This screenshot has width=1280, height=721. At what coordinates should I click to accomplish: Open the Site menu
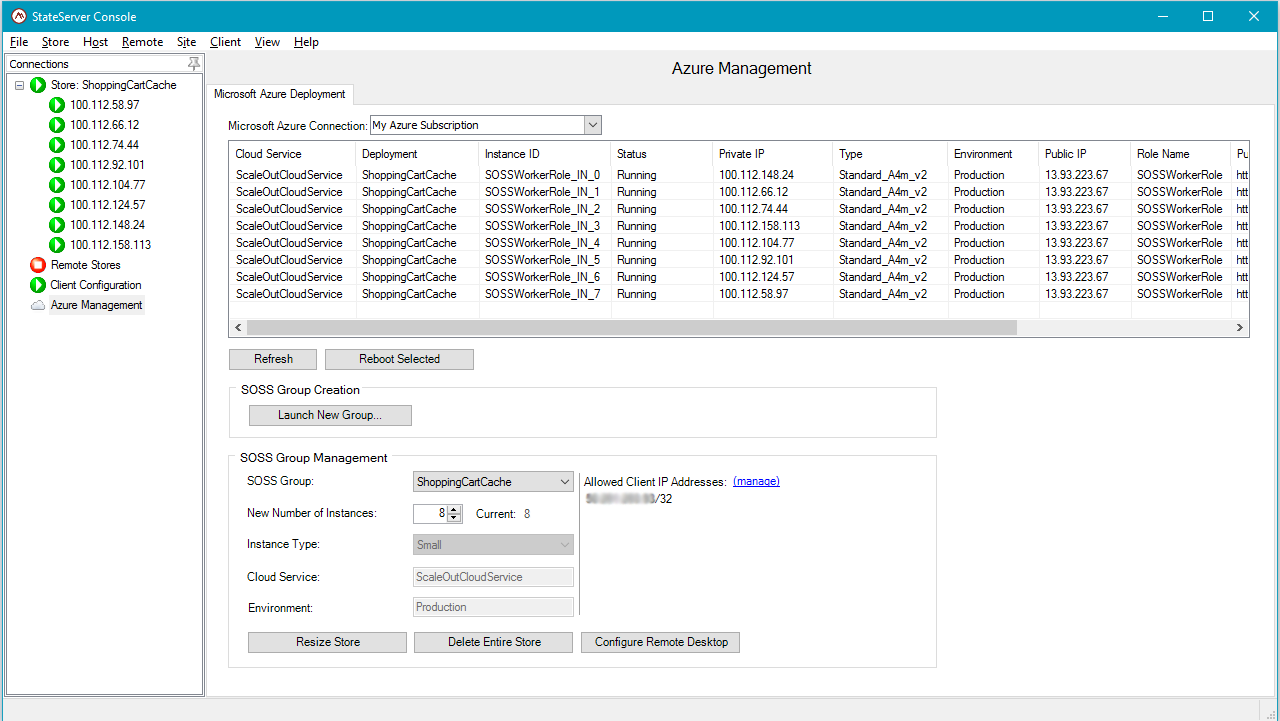coord(187,42)
